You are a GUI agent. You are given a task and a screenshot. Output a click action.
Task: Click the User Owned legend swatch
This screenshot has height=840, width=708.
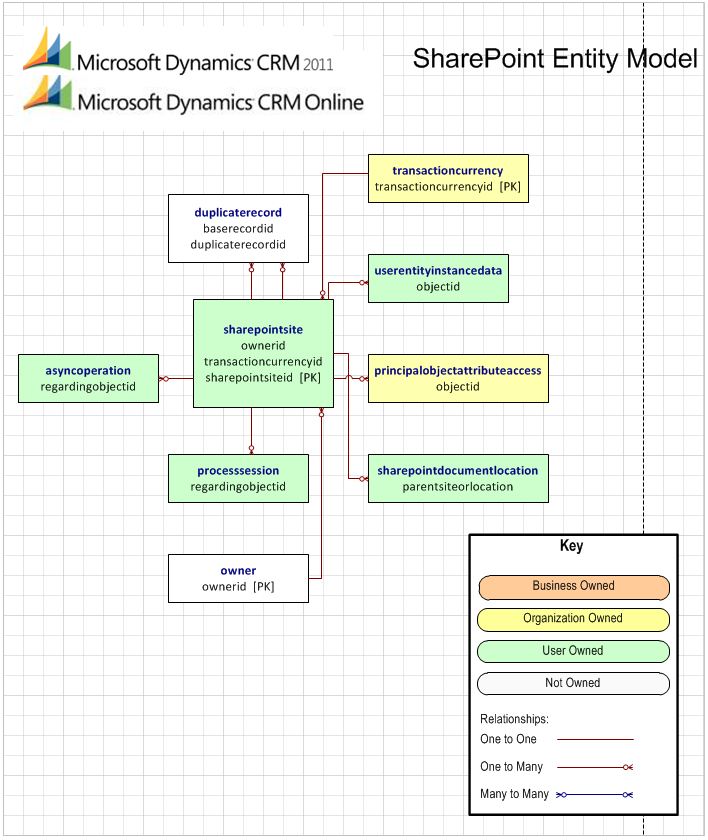pyautogui.click(x=574, y=651)
